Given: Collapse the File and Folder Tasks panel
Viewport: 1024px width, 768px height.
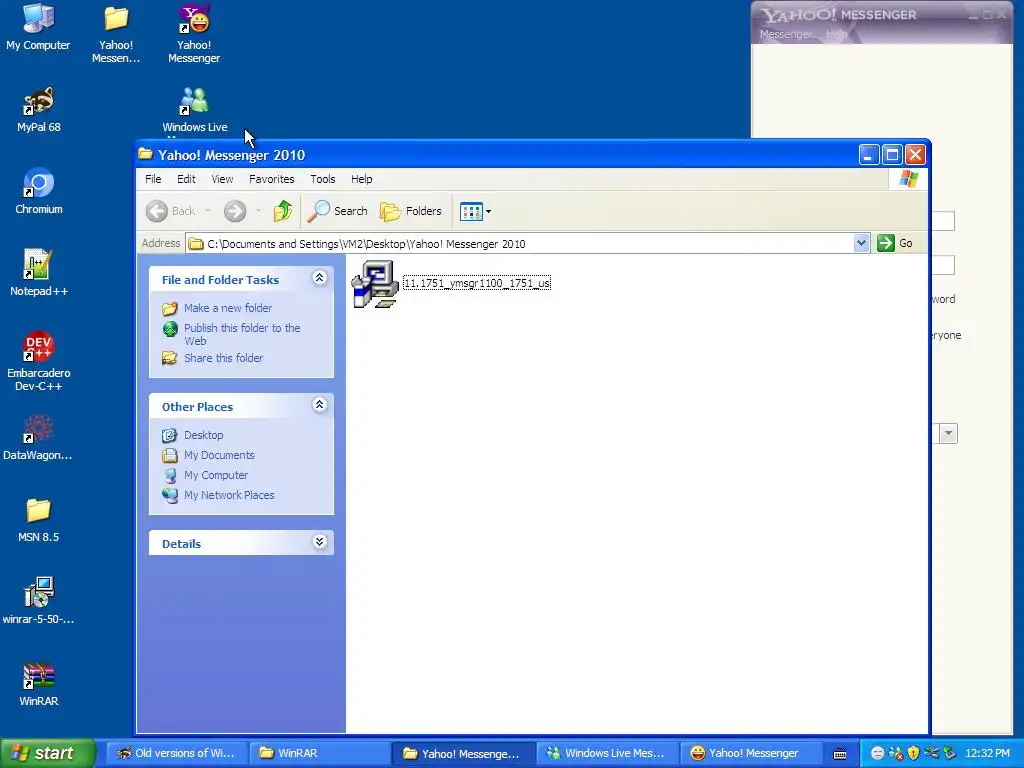Looking at the screenshot, I should click(319, 278).
